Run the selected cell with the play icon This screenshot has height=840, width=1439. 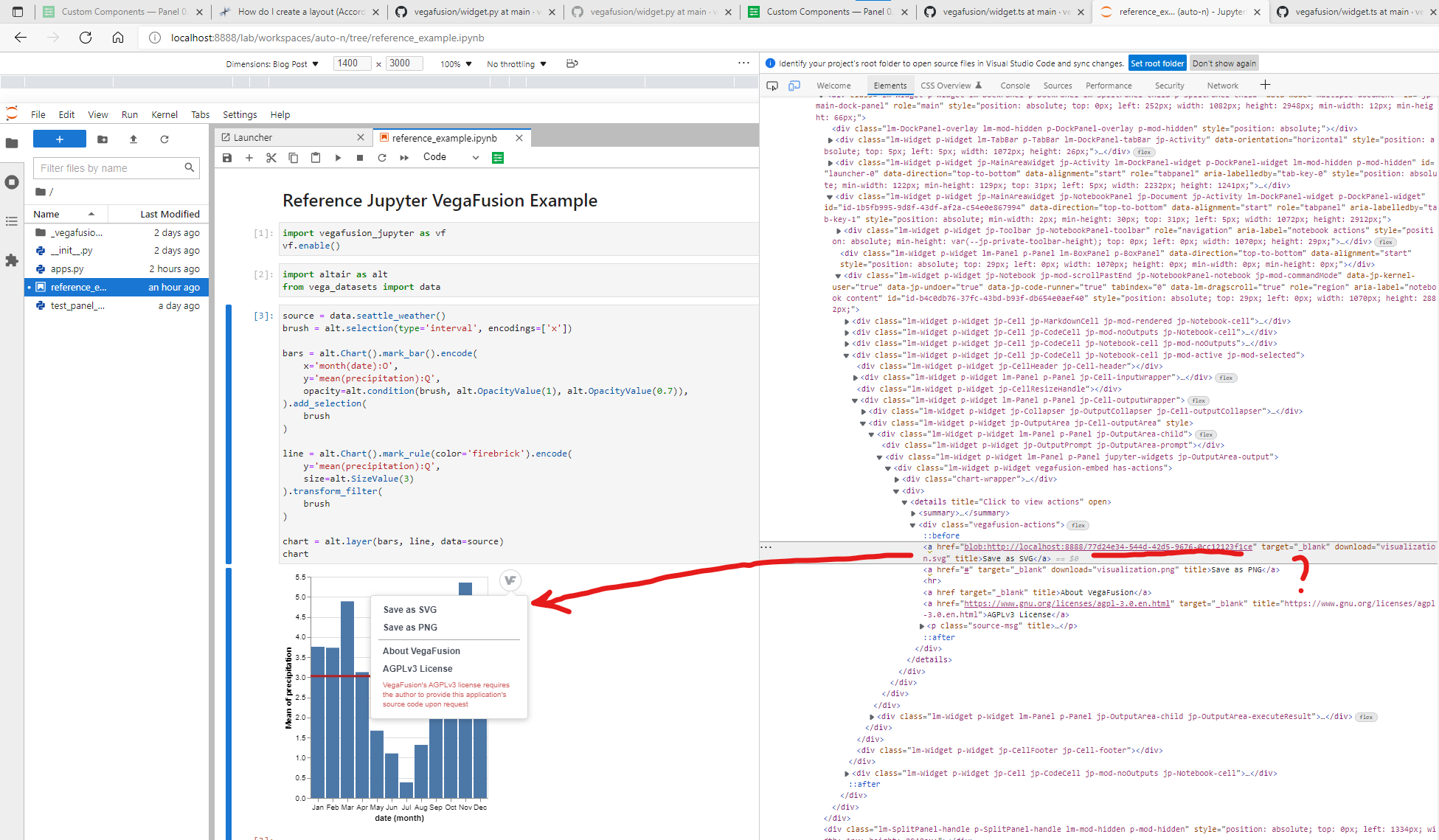coord(338,158)
